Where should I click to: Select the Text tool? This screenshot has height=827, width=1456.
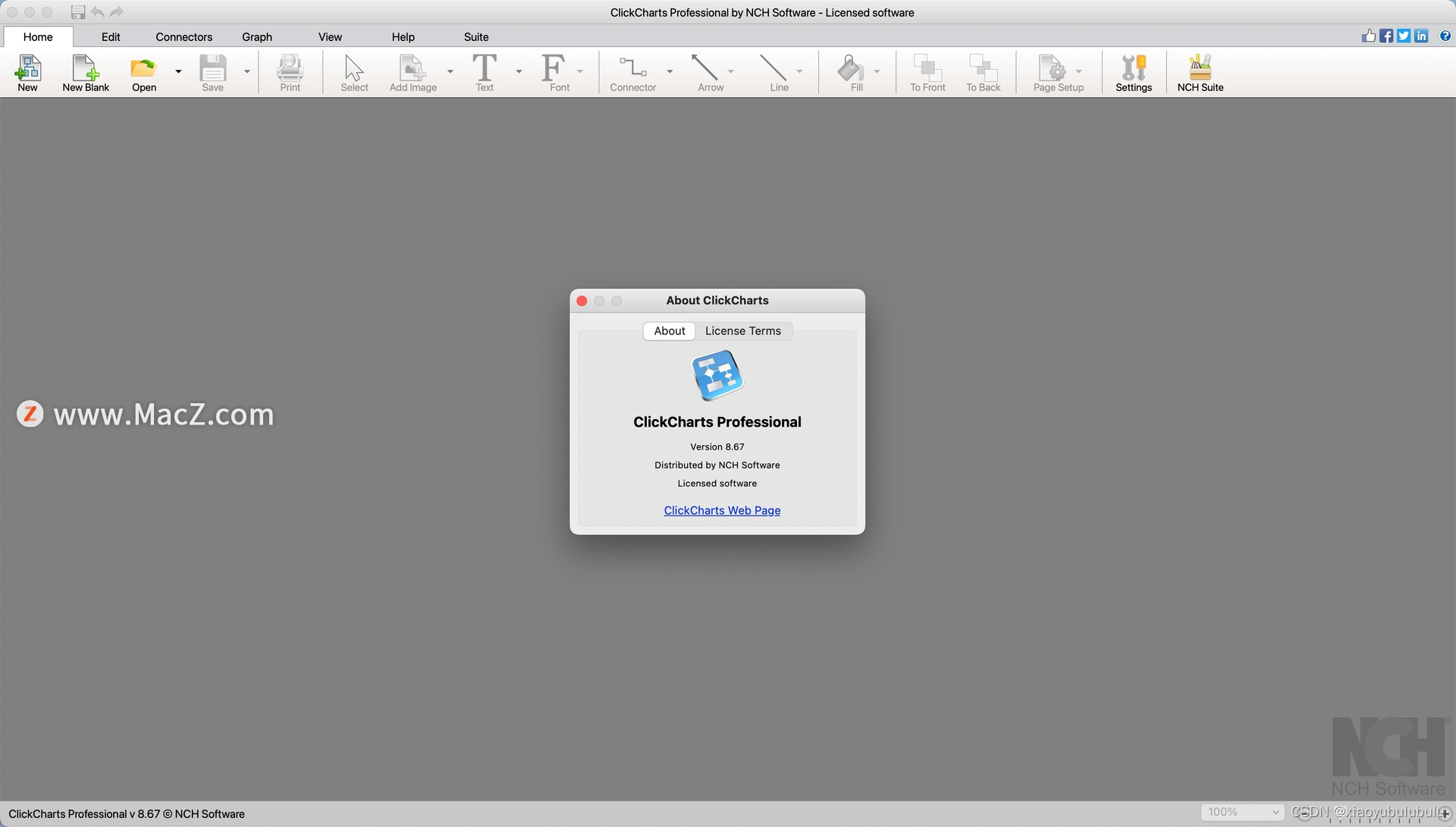click(x=485, y=73)
